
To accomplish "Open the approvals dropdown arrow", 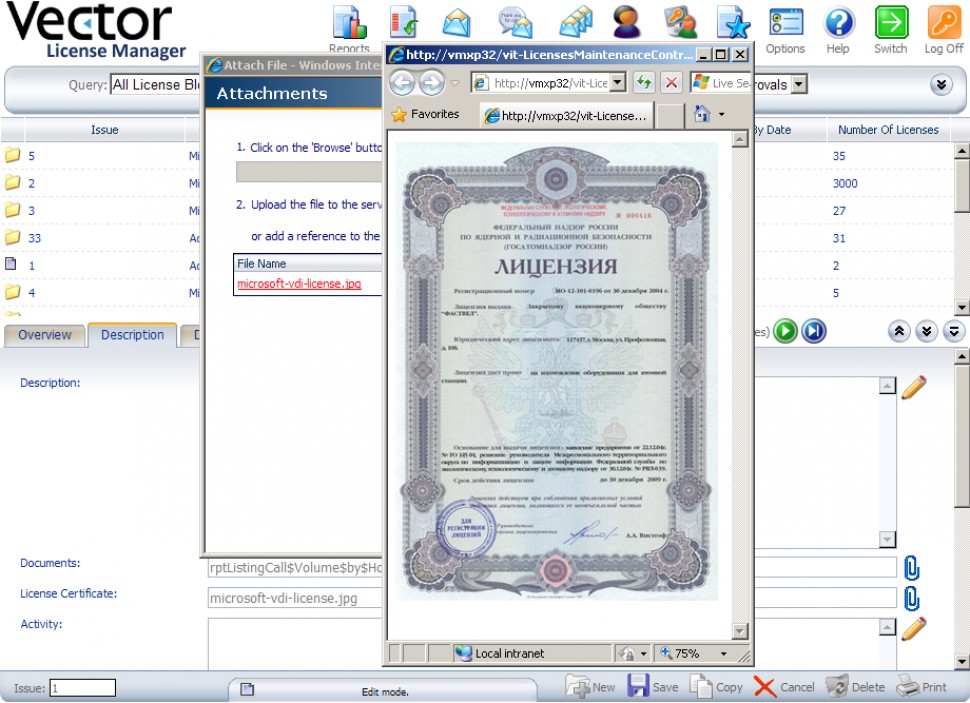I will click(x=799, y=84).
